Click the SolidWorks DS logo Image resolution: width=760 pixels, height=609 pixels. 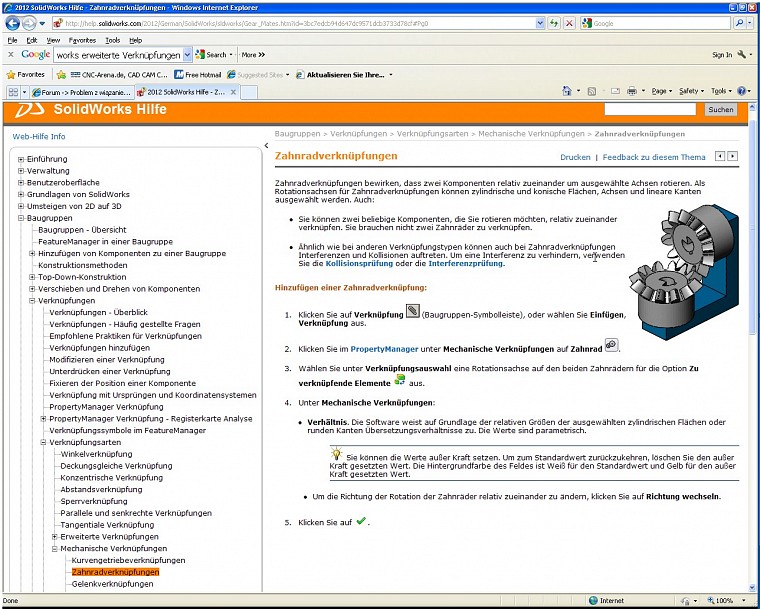(30, 111)
